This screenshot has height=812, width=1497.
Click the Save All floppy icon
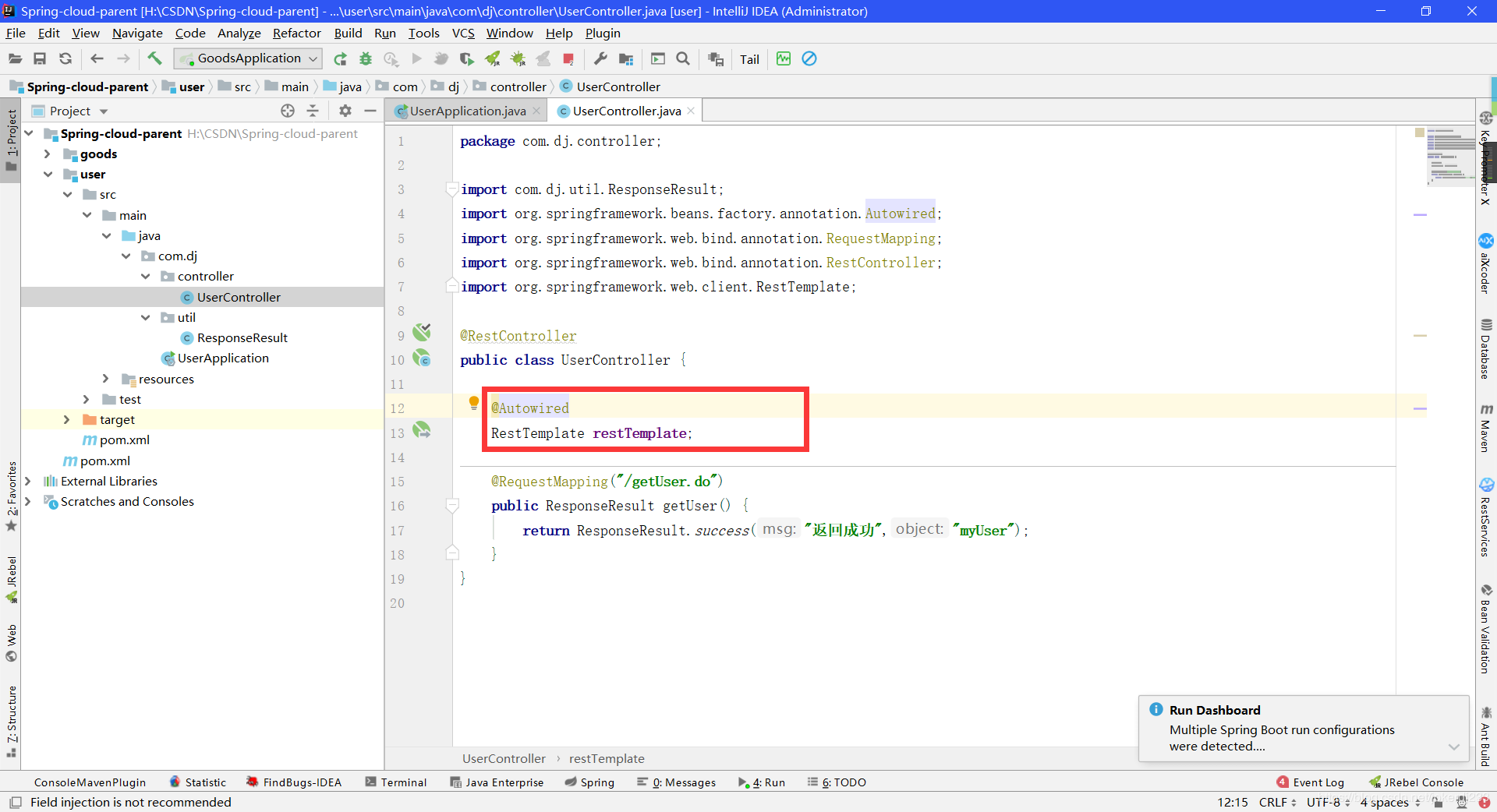pyautogui.click(x=40, y=59)
